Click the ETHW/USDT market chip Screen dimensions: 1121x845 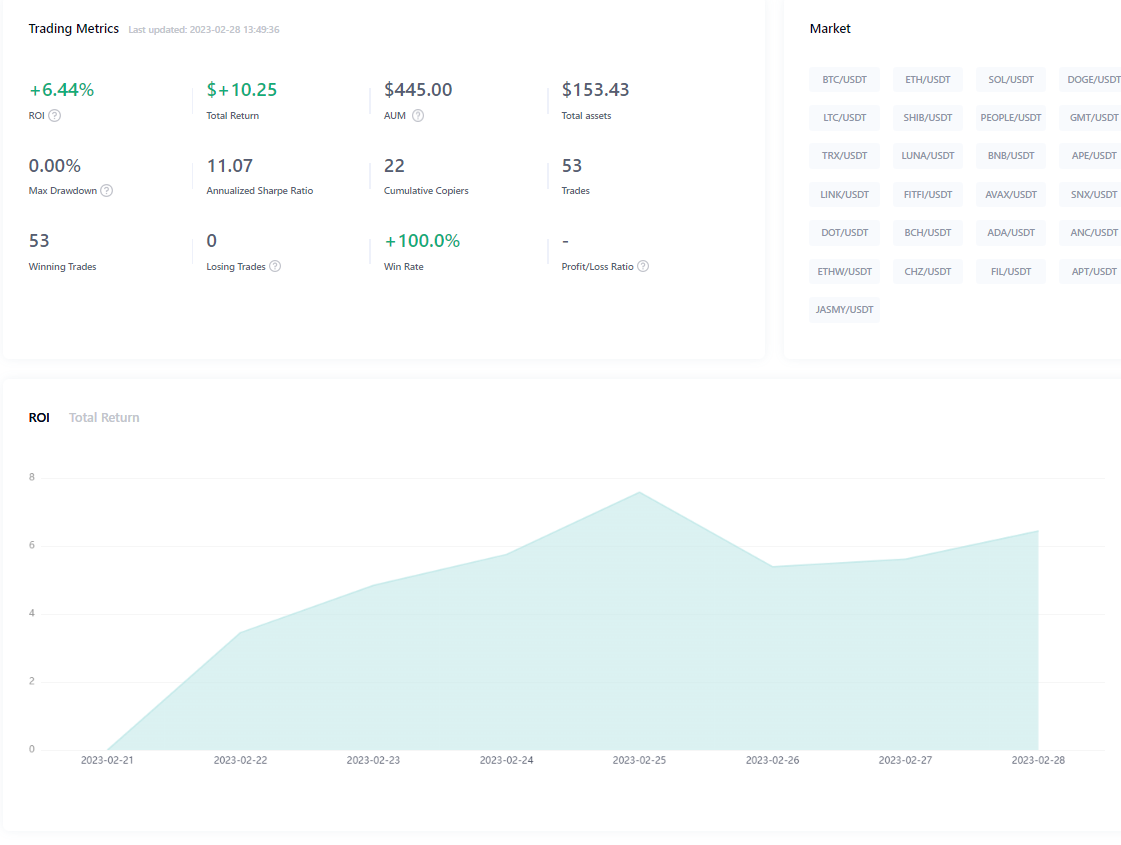coord(844,272)
